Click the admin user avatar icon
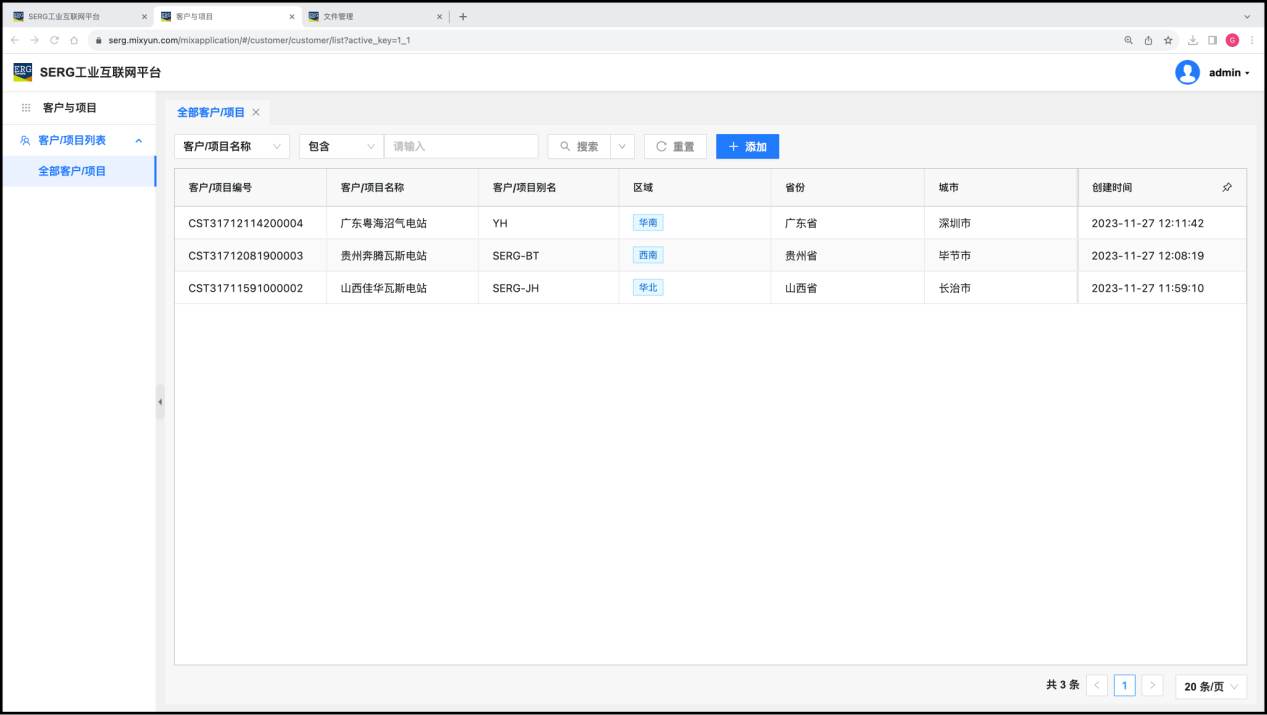The height and width of the screenshot is (715, 1267). 1187,72
